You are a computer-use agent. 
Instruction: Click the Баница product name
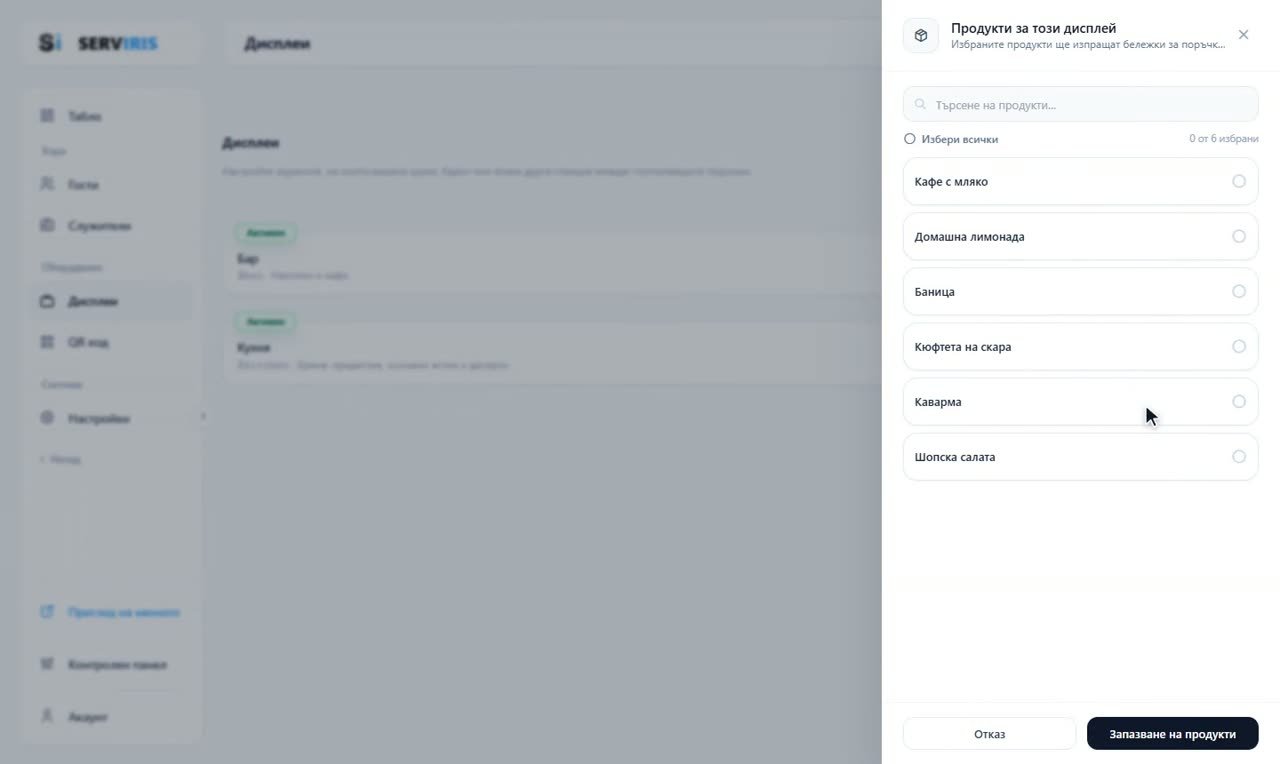coord(934,292)
